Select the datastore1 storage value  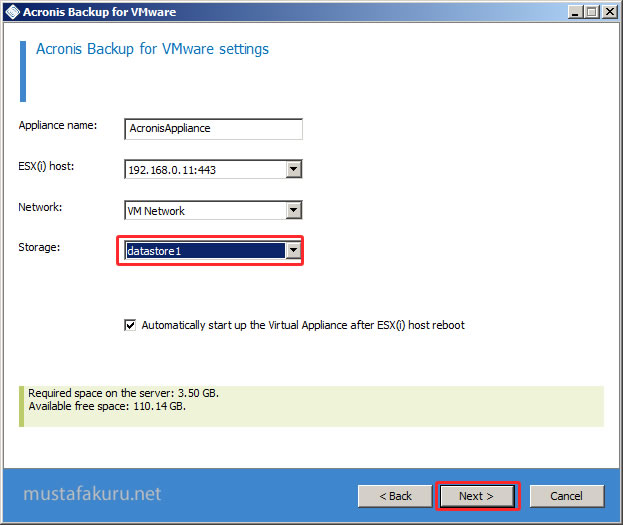point(205,251)
